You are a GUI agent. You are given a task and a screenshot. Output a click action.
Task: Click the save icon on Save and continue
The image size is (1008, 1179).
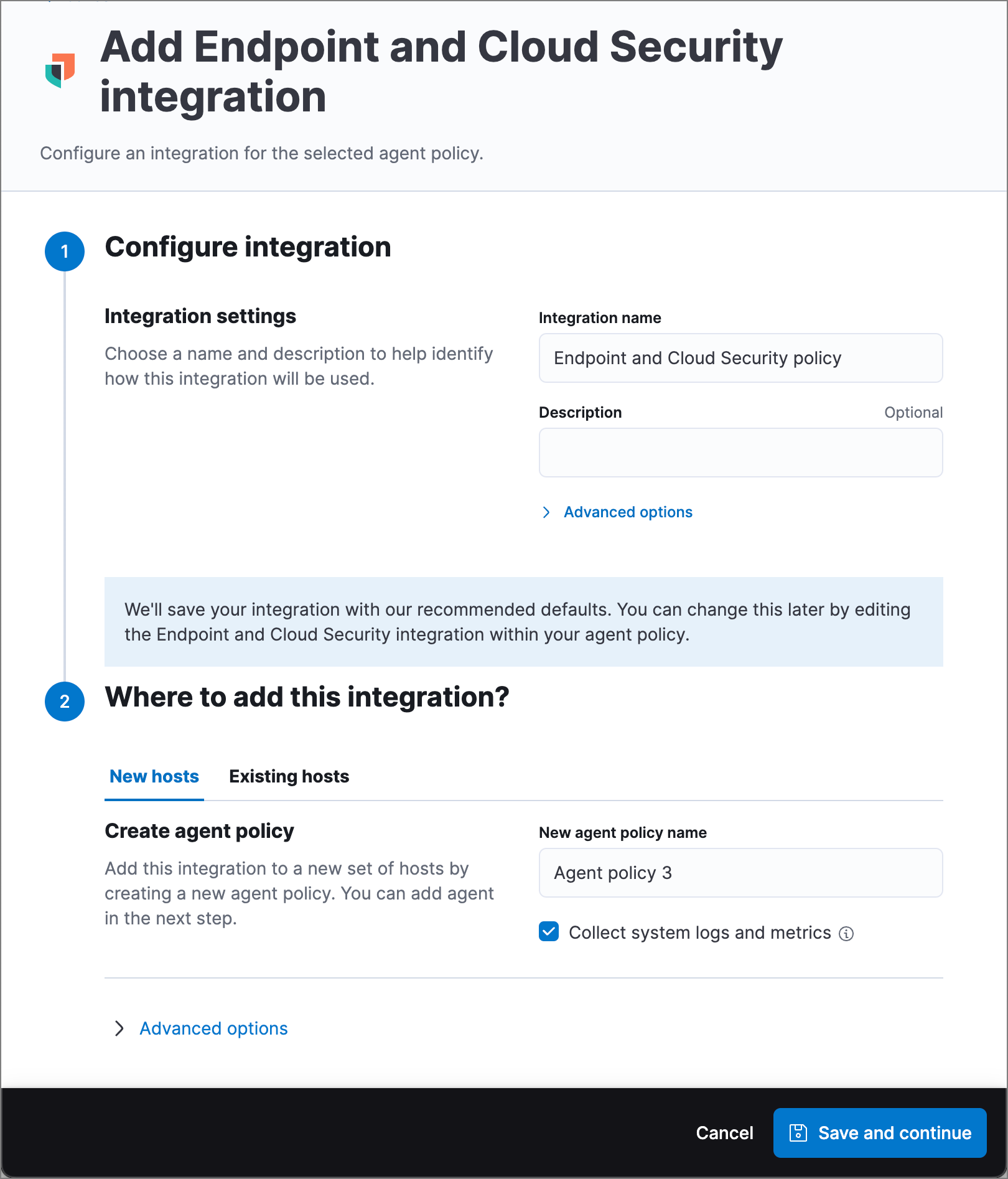coord(798,1132)
